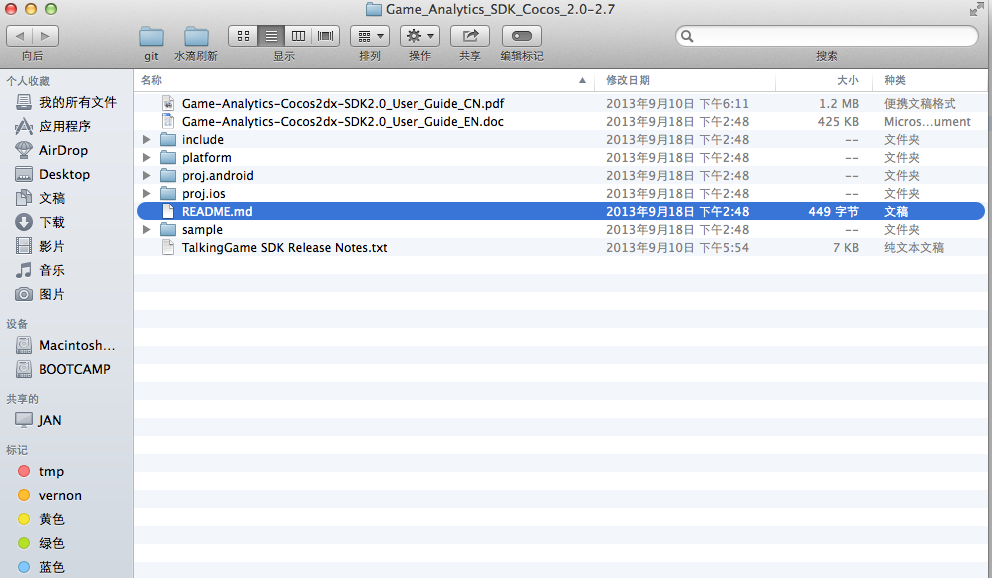
Task: Switch to icon view
Action: point(243,36)
